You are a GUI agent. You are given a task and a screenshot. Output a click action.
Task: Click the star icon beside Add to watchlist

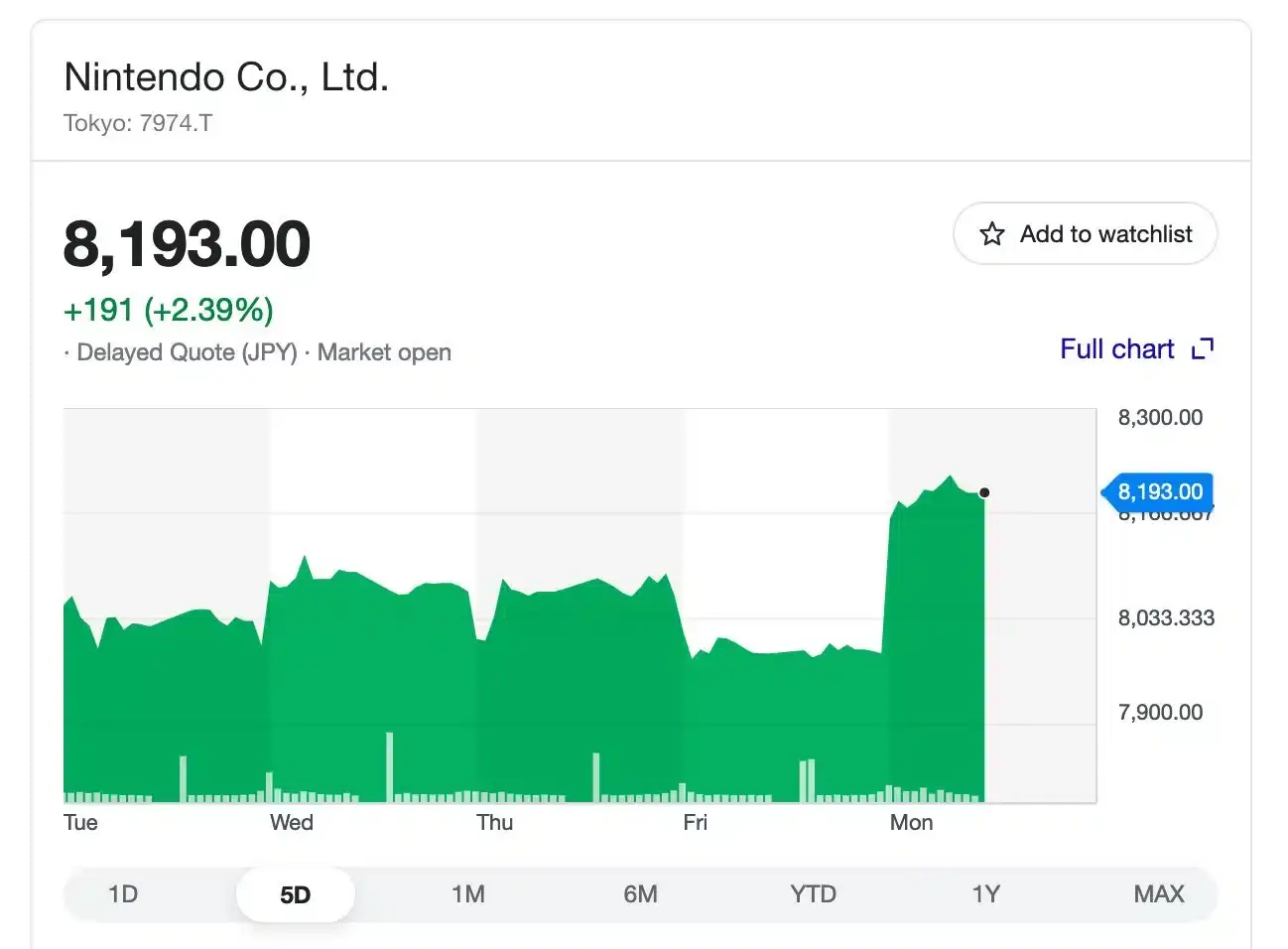click(x=992, y=234)
